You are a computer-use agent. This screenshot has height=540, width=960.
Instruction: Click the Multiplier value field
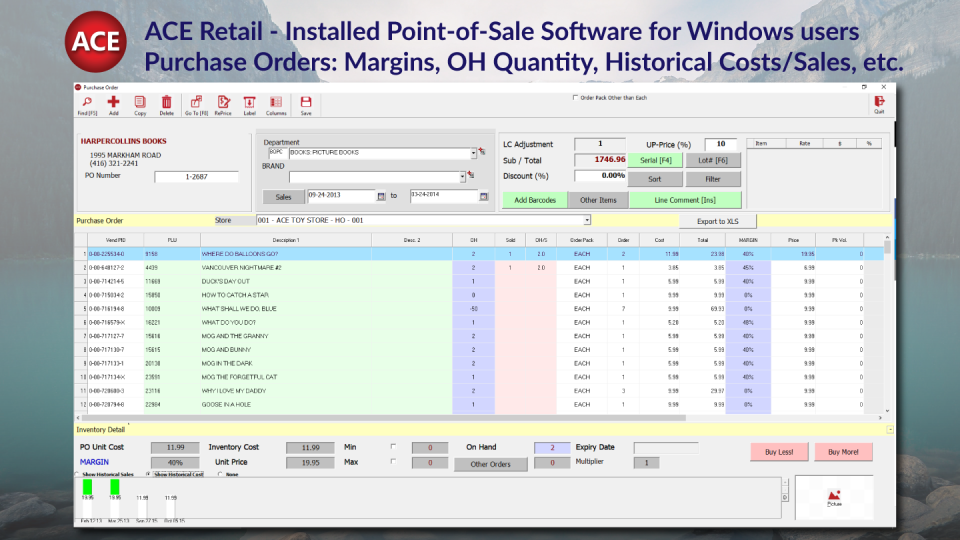tap(646, 463)
